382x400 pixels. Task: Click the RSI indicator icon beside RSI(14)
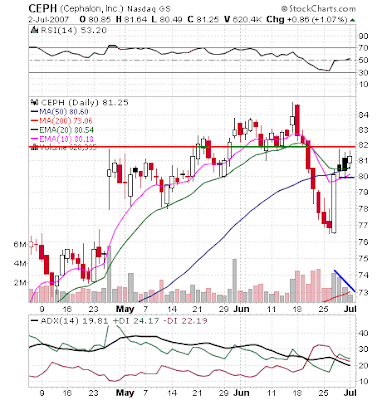[x=34, y=30]
